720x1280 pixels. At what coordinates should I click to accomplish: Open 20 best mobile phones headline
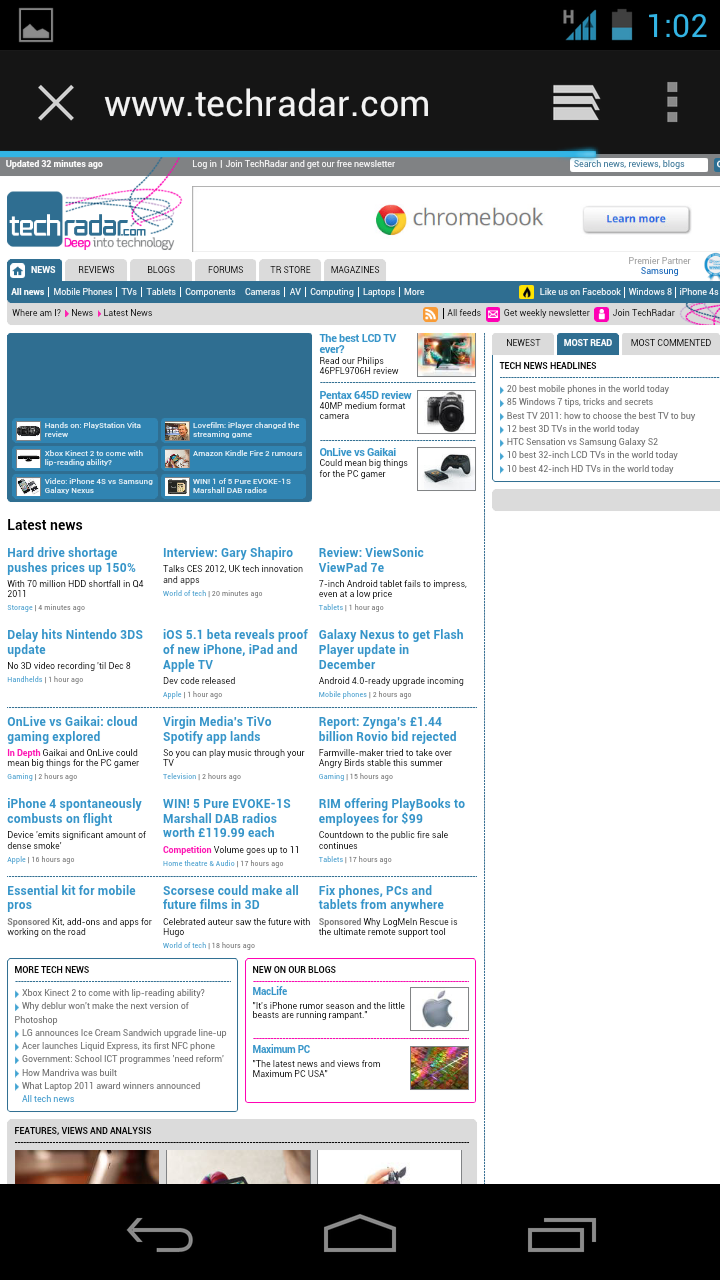tap(588, 389)
